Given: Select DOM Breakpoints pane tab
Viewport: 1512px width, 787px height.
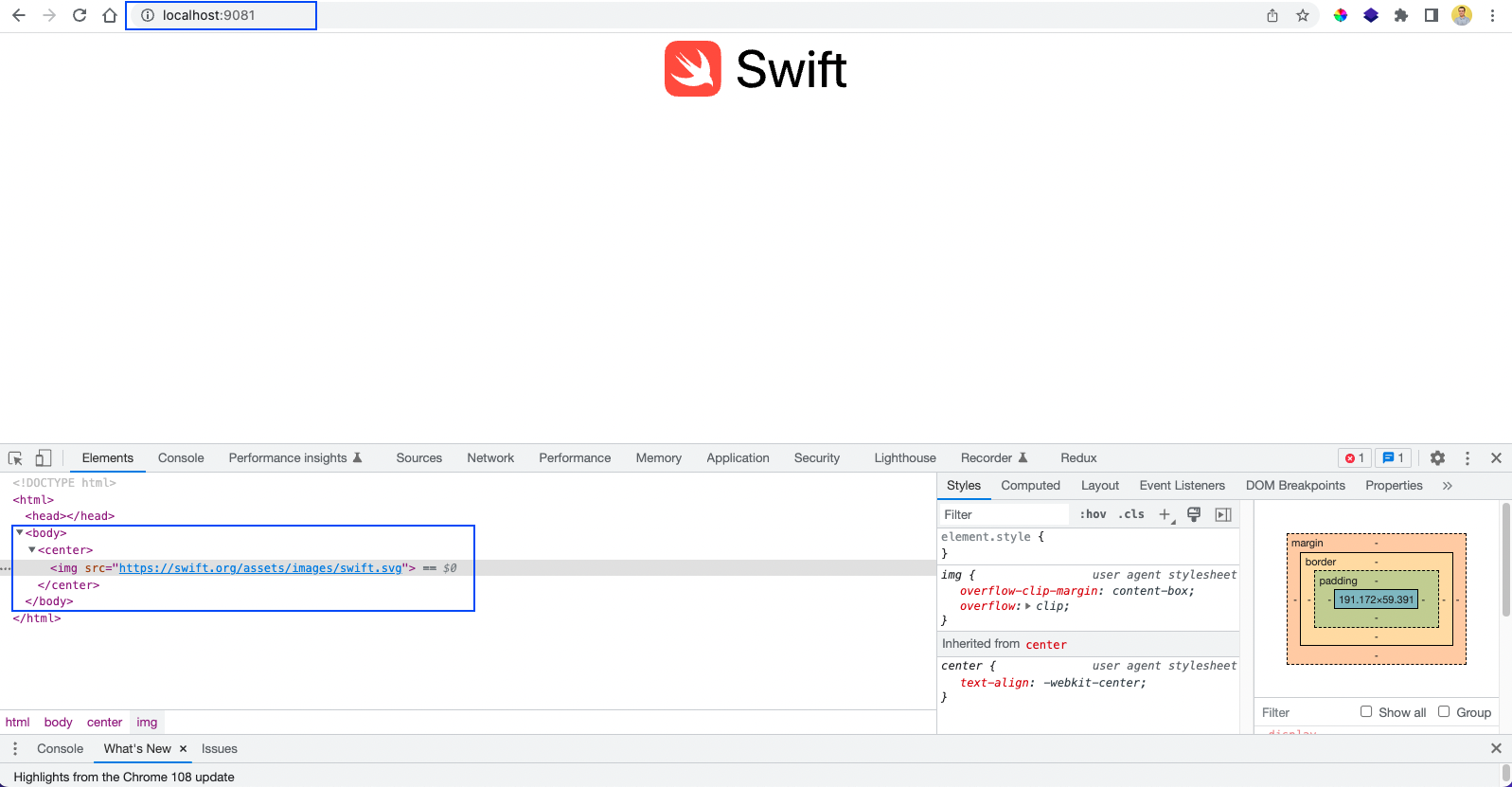Looking at the screenshot, I should click(1295, 486).
